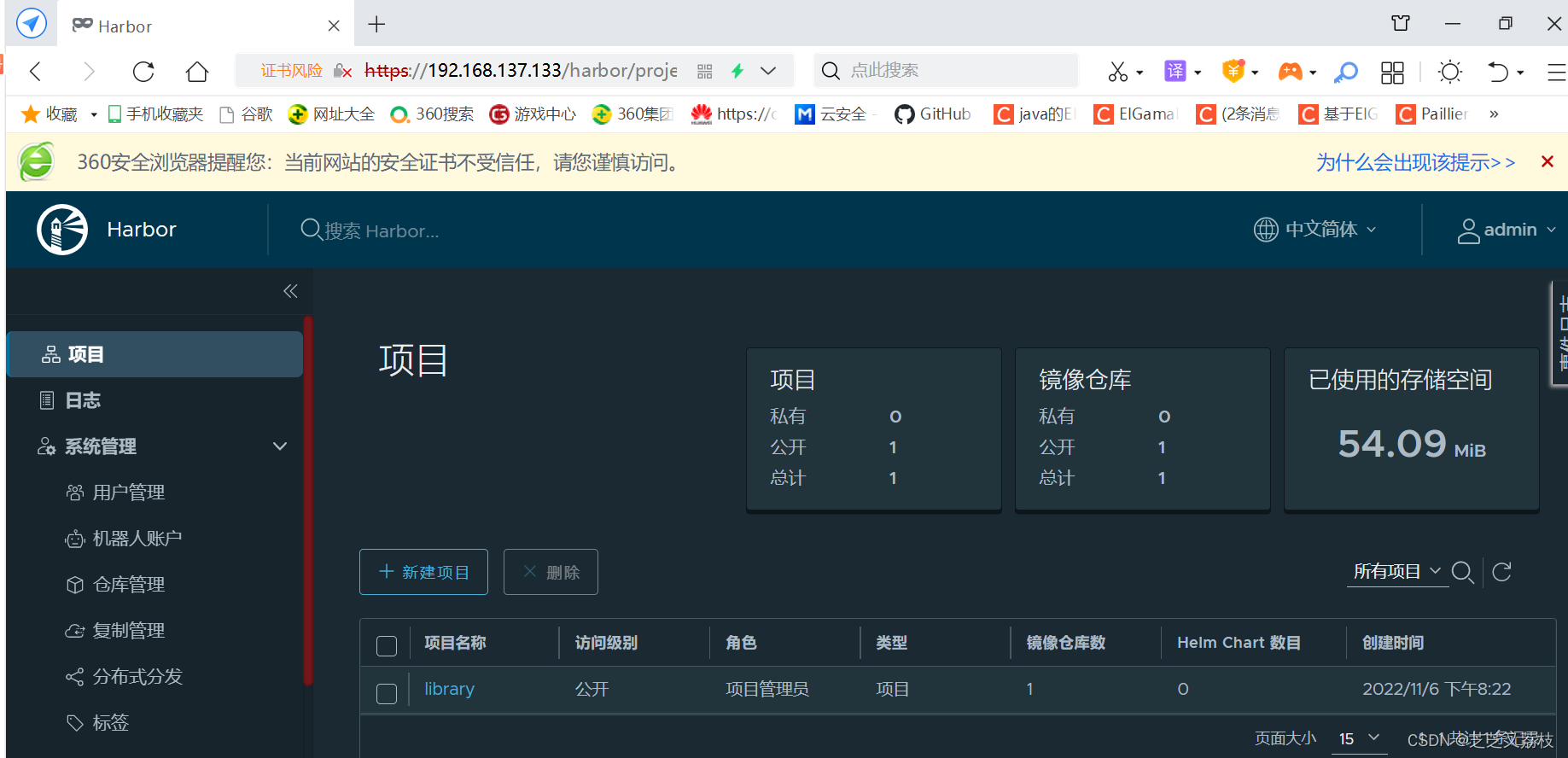This screenshot has height=758, width=1568.
Task: Click the globe language icon
Action: (1266, 230)
